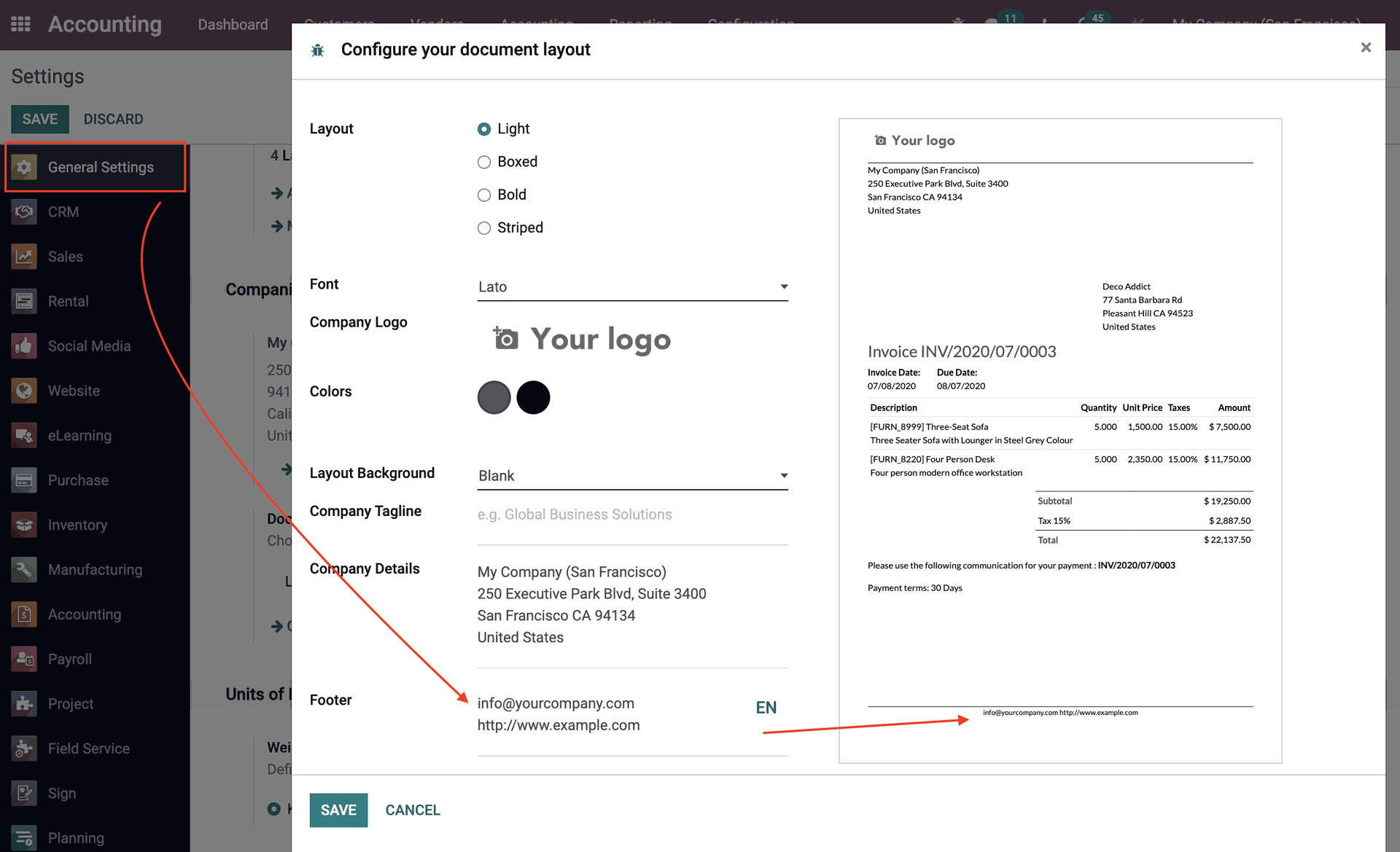Open the apps grid menu icon

(x=20, y=24)
